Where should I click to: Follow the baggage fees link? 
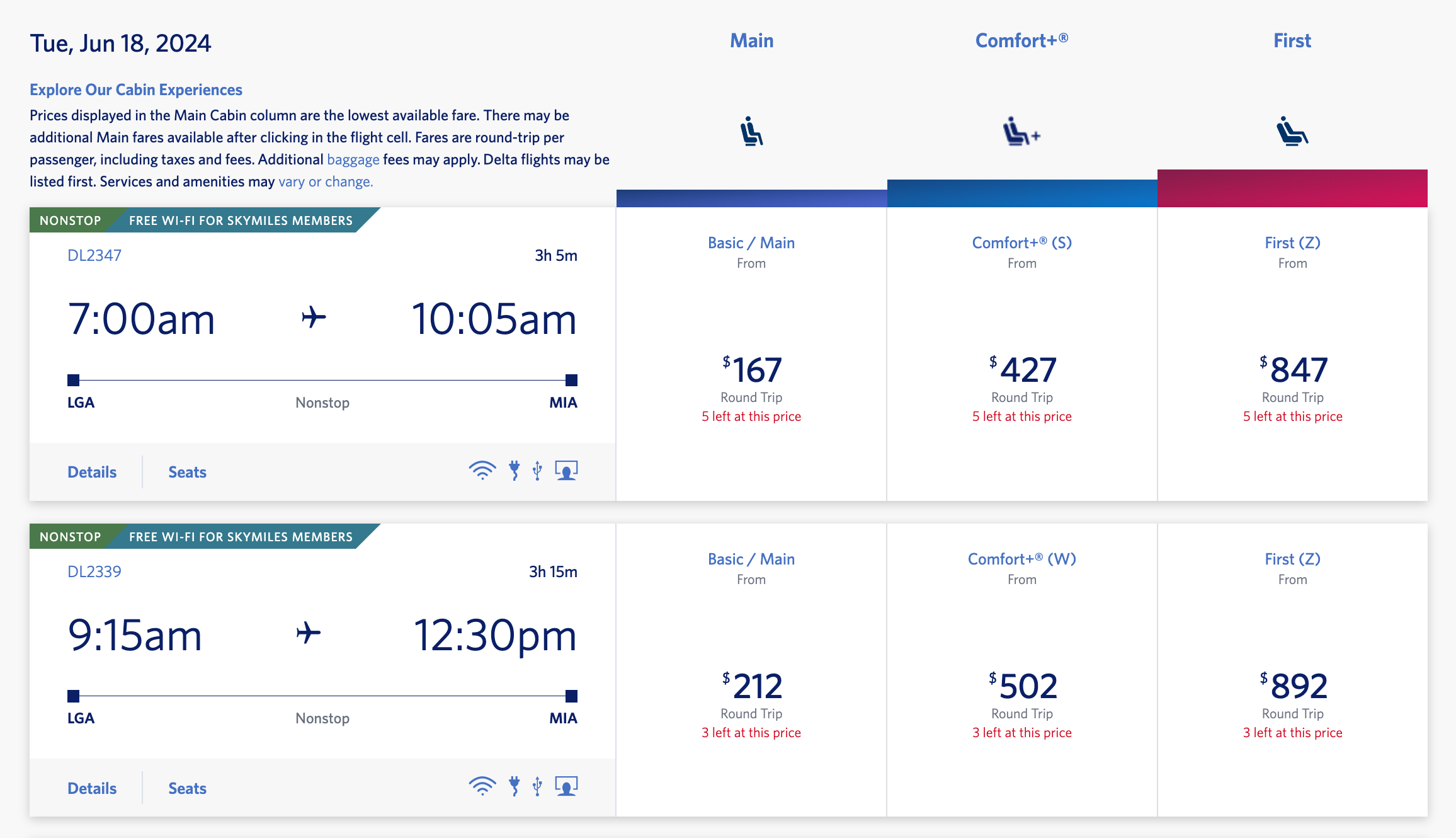pos(353,159)
